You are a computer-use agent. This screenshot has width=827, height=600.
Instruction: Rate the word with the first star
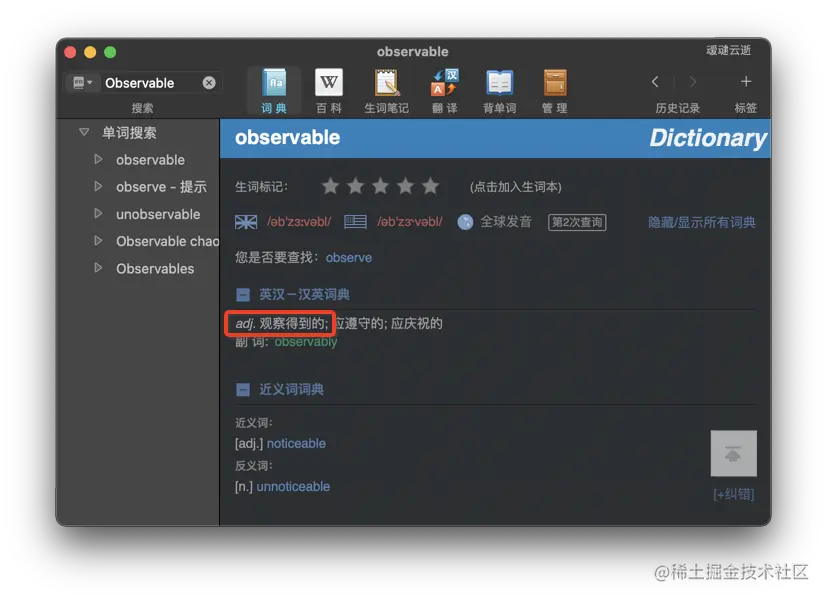(x=330, y=186)
